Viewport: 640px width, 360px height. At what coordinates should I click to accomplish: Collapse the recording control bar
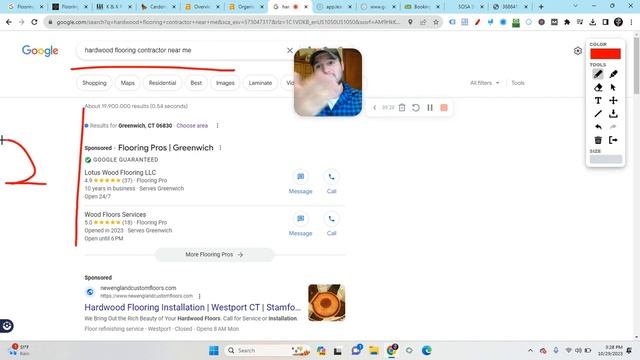coord(374,107)
